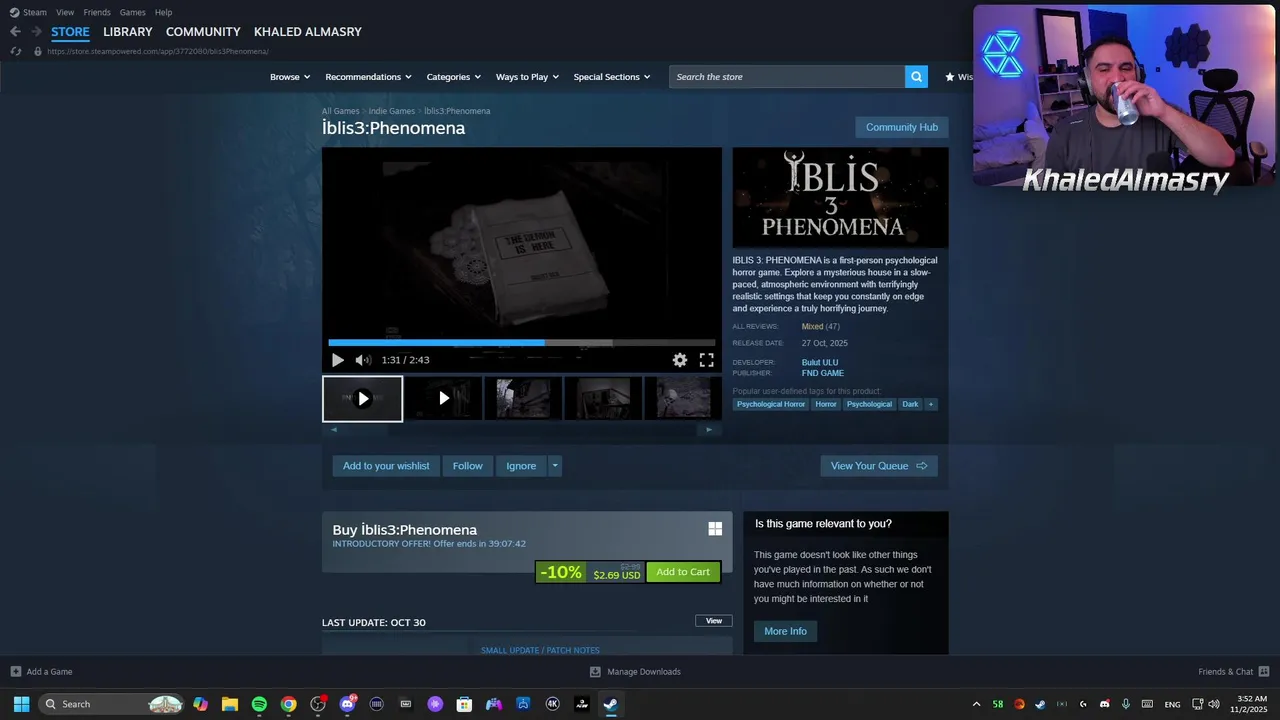Image resolution: width=1280 pixels, height=720 pixels.
Task: Open Microsoft Store from the taskbar
Action: (464, 704)
